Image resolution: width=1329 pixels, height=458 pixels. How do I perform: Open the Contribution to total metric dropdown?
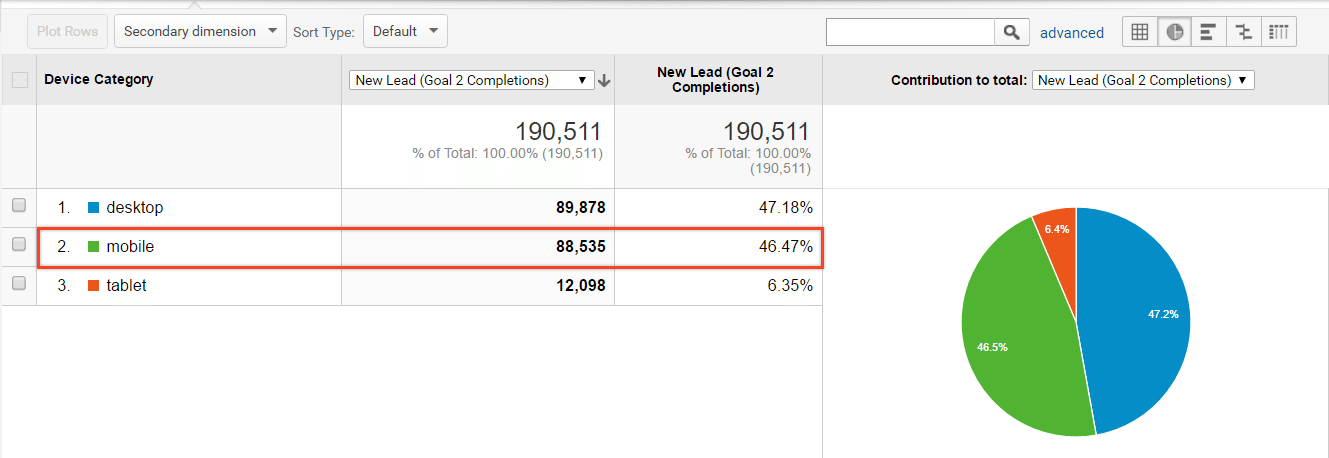point(1143,80)
